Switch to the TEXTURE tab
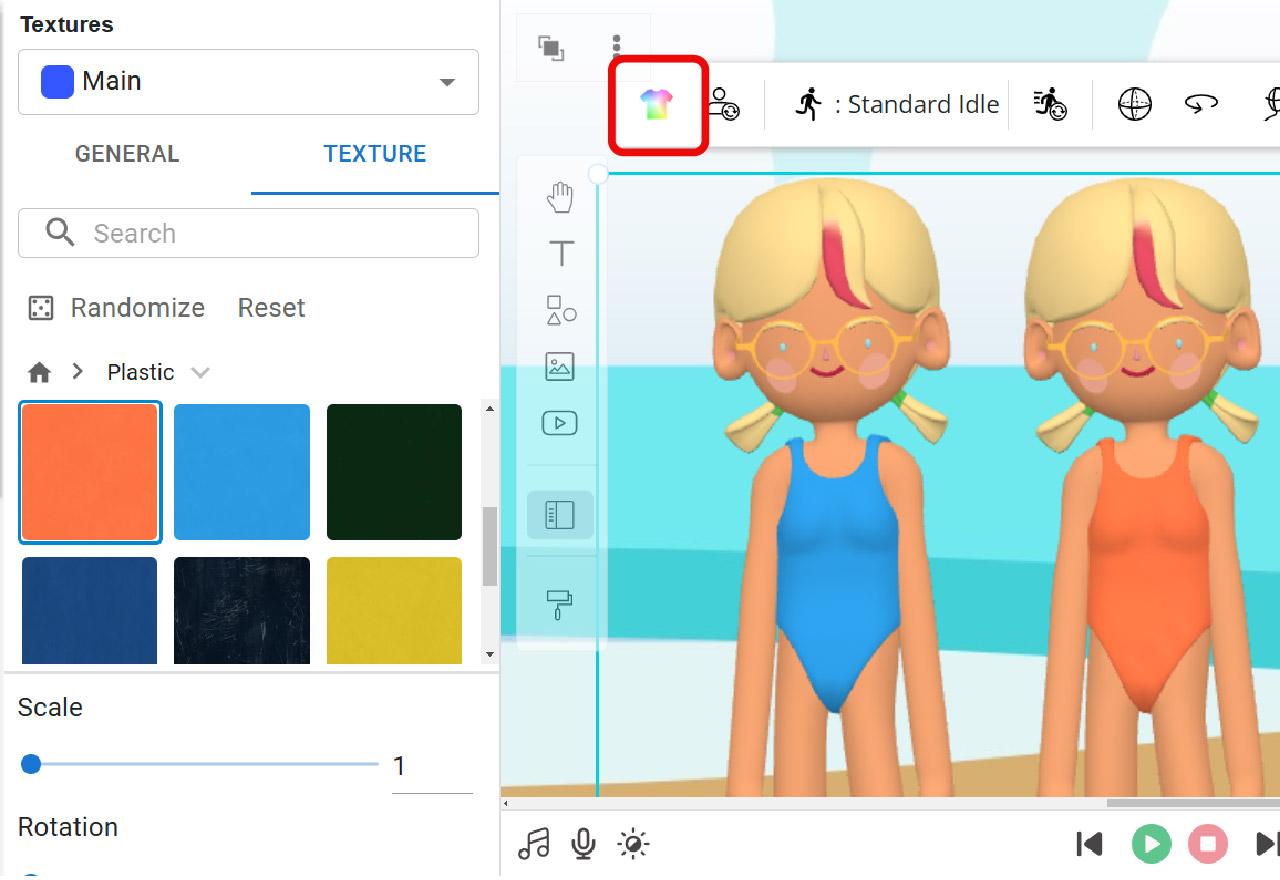1280x880 pixels. pos(374,154)
